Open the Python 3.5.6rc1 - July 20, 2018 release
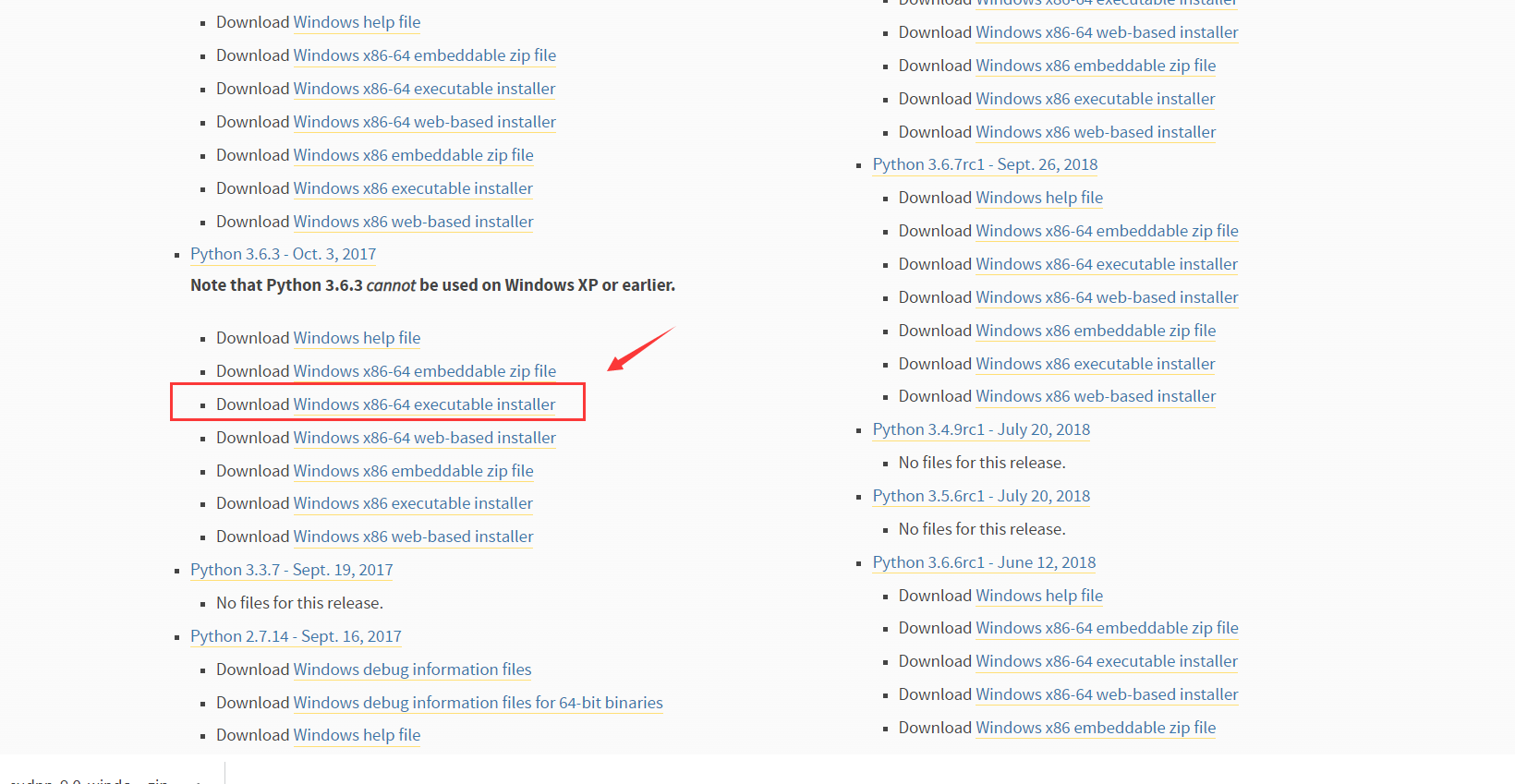 click(981, 496)
